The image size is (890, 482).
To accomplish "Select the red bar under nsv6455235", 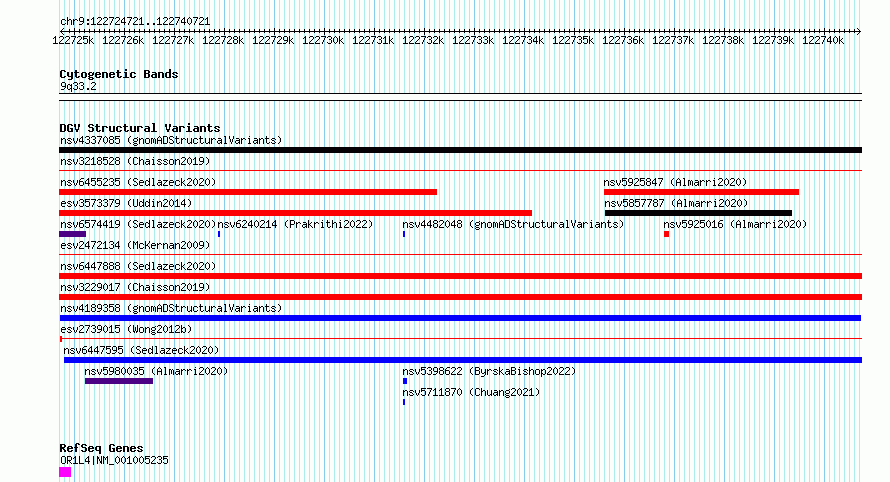I will (248, 192).
